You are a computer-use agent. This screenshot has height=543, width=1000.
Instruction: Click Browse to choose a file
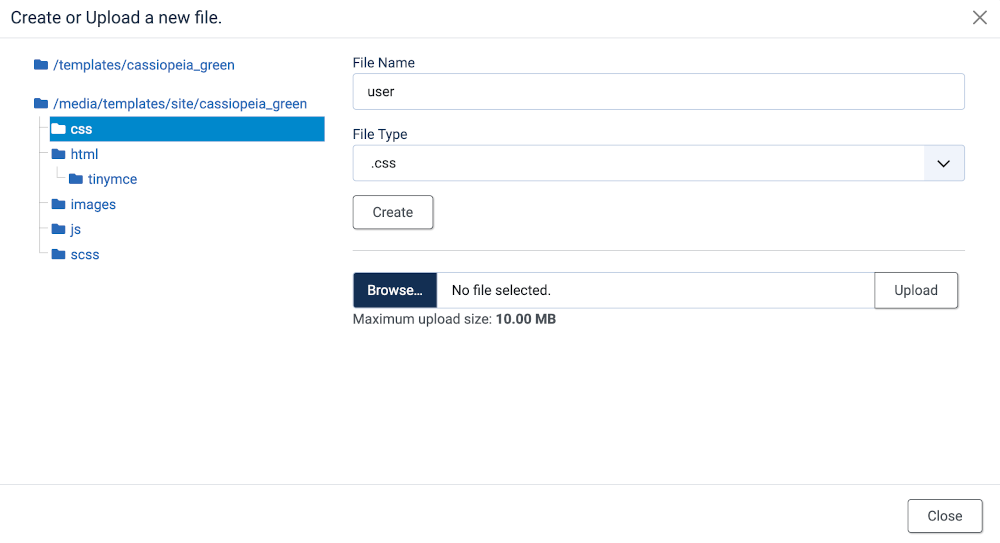pos(395,290)
